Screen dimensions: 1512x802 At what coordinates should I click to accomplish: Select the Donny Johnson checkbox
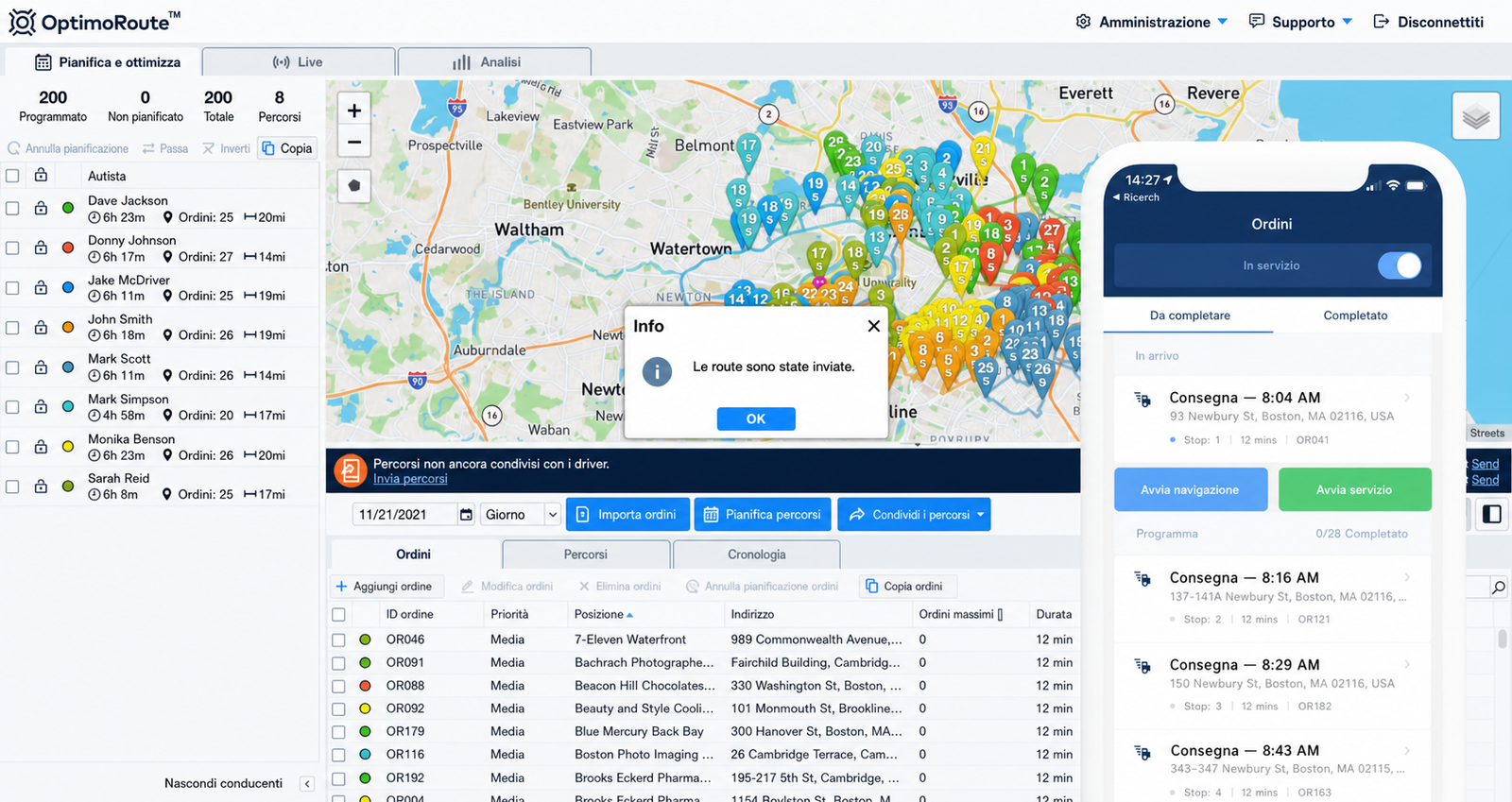click(12, 247)
